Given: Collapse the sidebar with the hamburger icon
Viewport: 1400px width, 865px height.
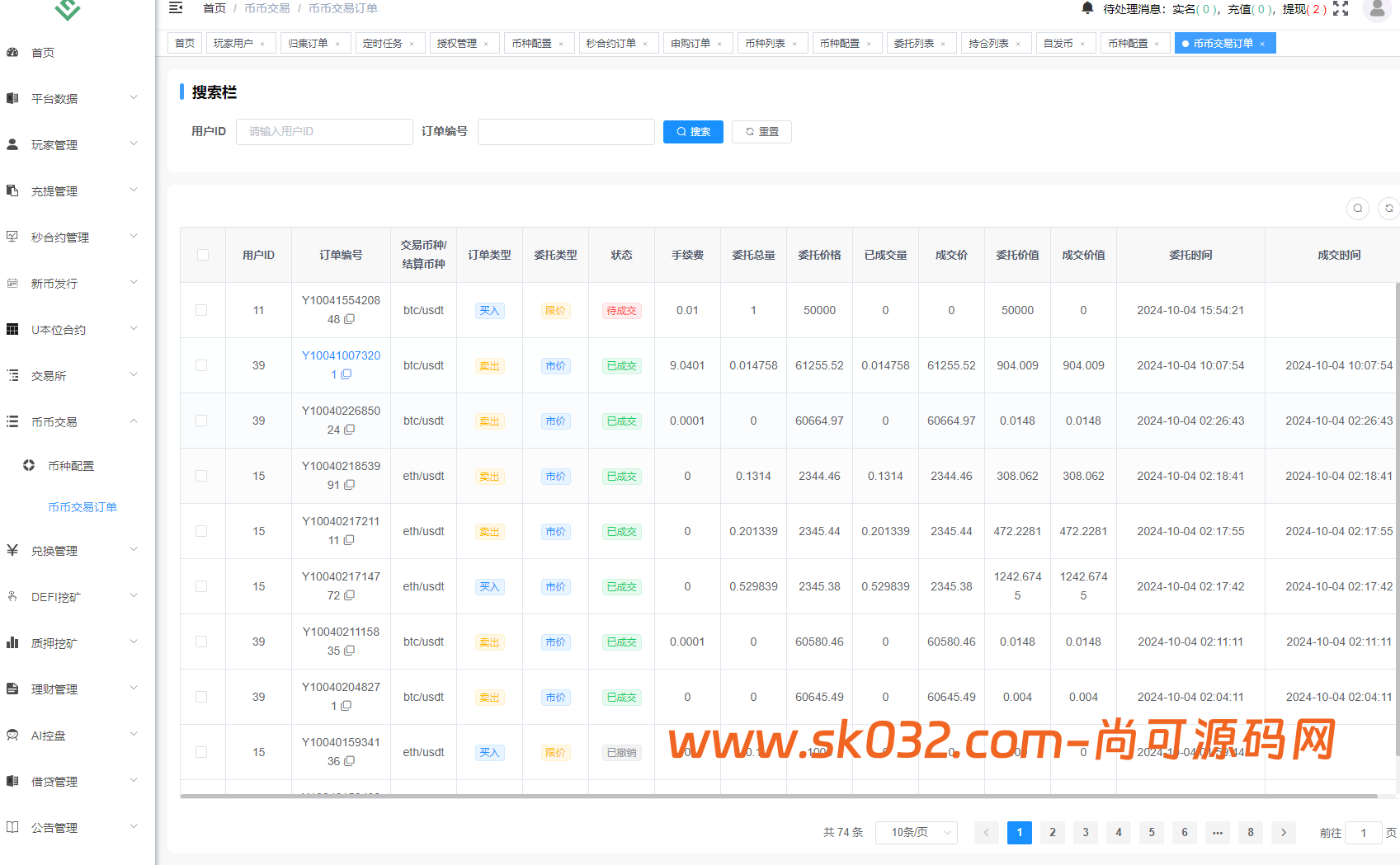Looking at the screenshot, I should pyautogui.click(x=176, y=8).
